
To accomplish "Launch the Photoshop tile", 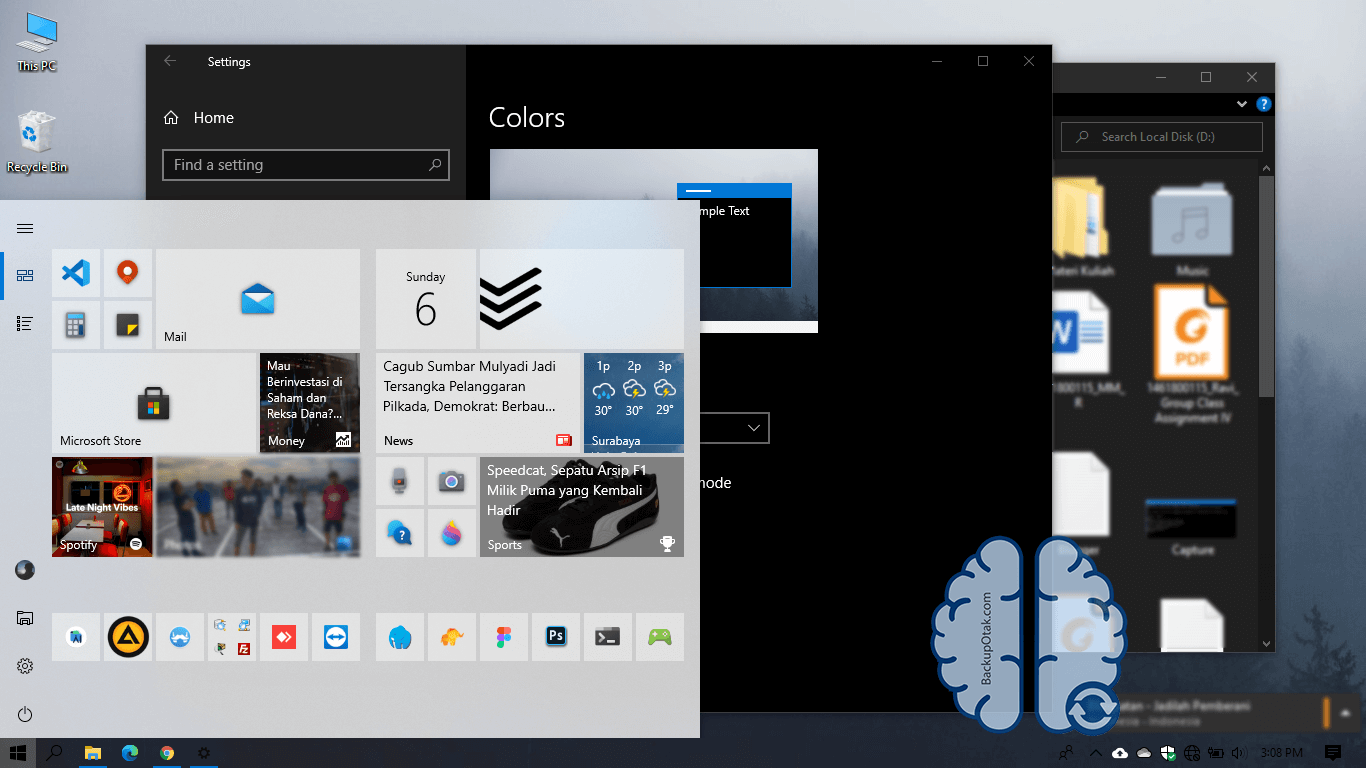I will (556, 637).
